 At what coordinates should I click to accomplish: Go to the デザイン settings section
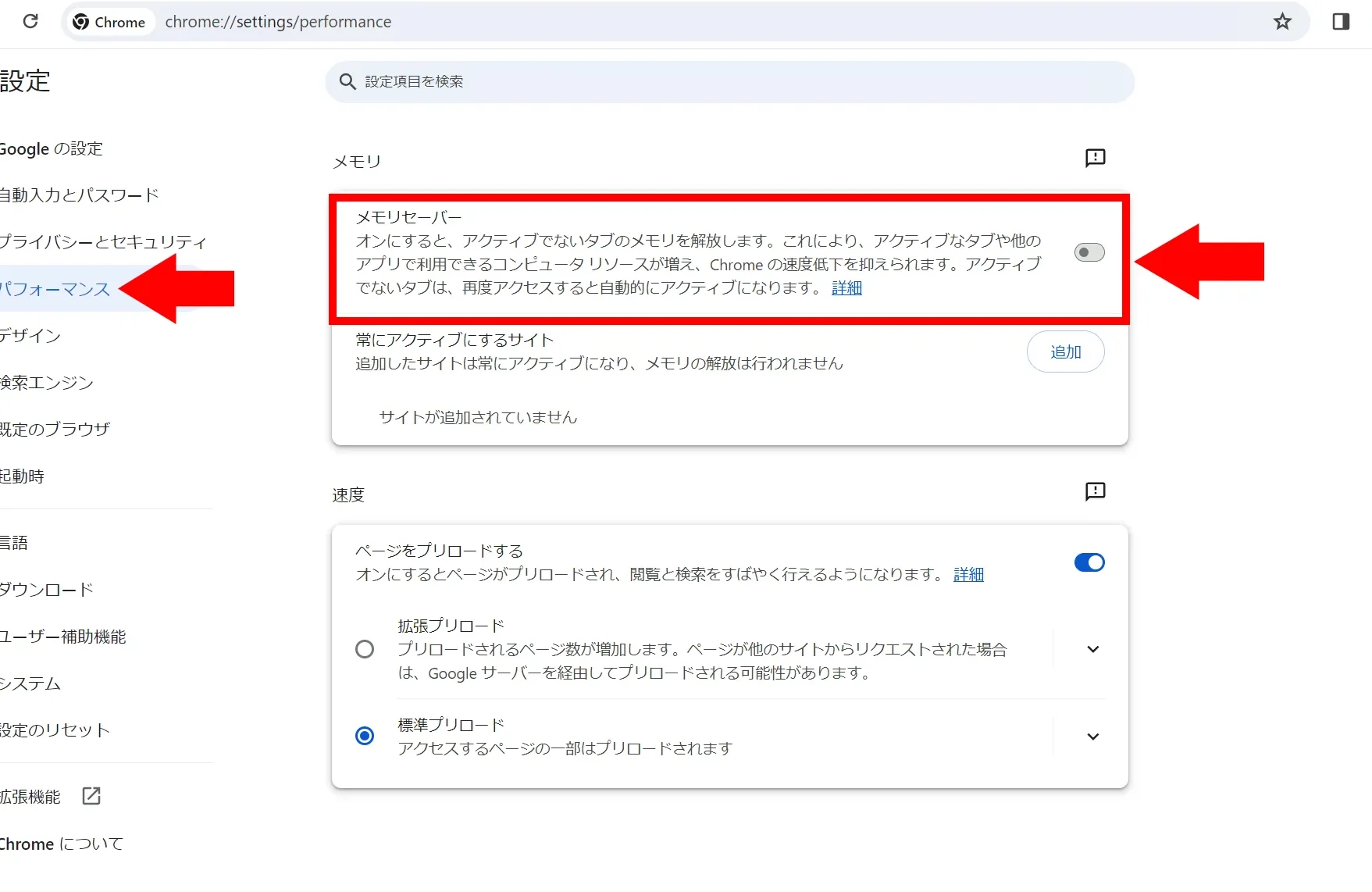coord(31,336)
